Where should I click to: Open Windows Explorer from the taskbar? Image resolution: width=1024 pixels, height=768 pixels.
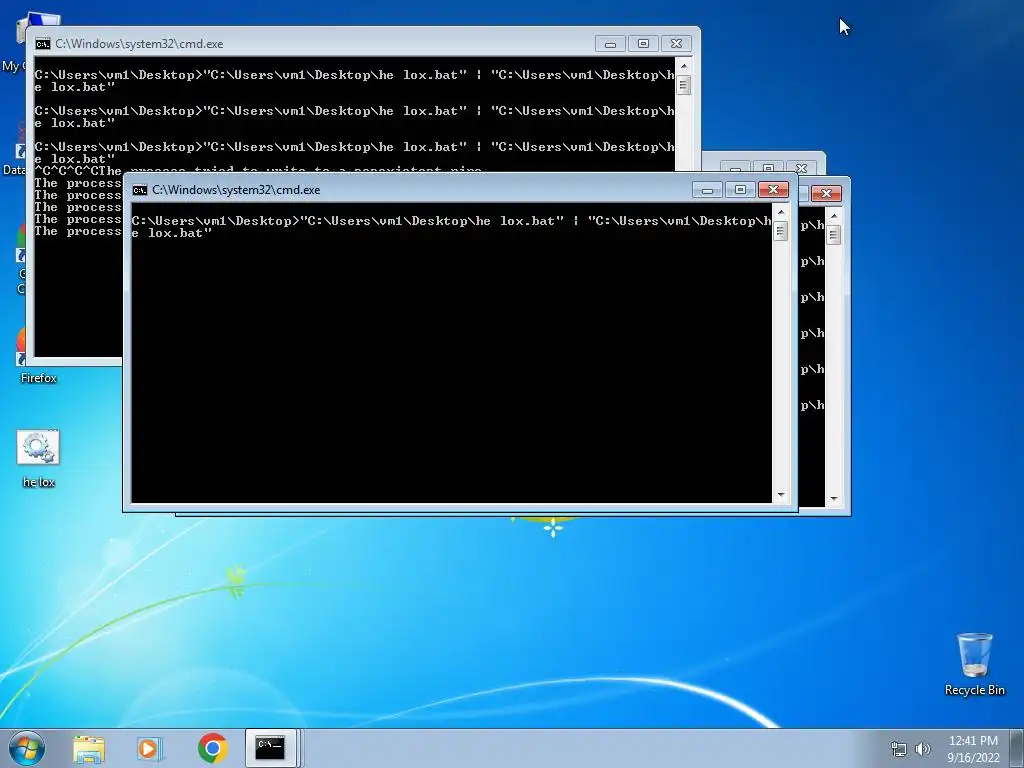click(89, 748)
